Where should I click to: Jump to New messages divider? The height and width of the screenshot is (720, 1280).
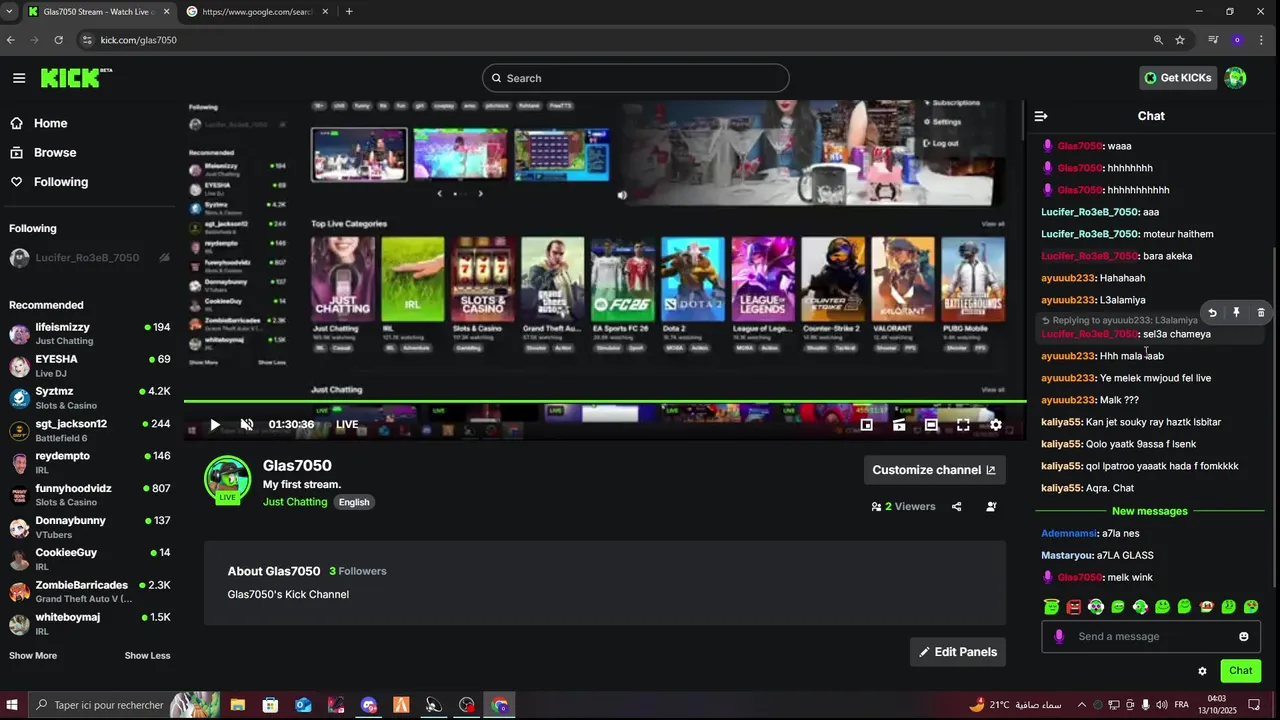click(1150, 511)
